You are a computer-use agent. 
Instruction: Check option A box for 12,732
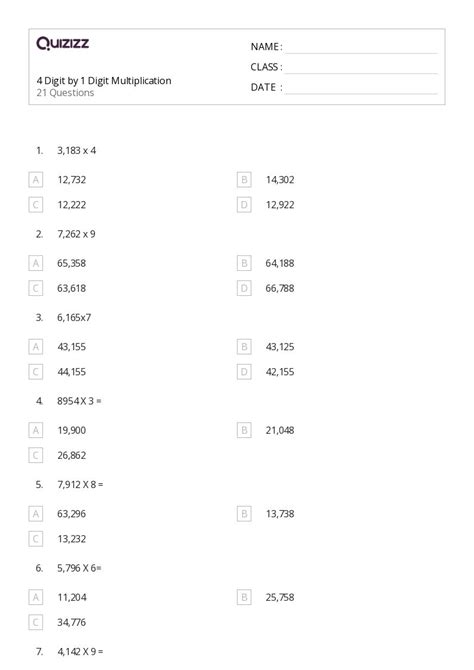[x=36, y=180]
